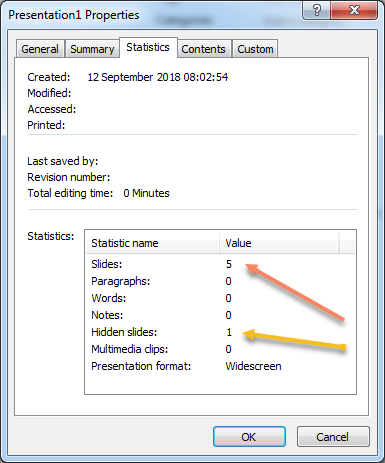Click the Last saved by: label
The height and width of the screenshot is (463, 385).
point(63,161)
